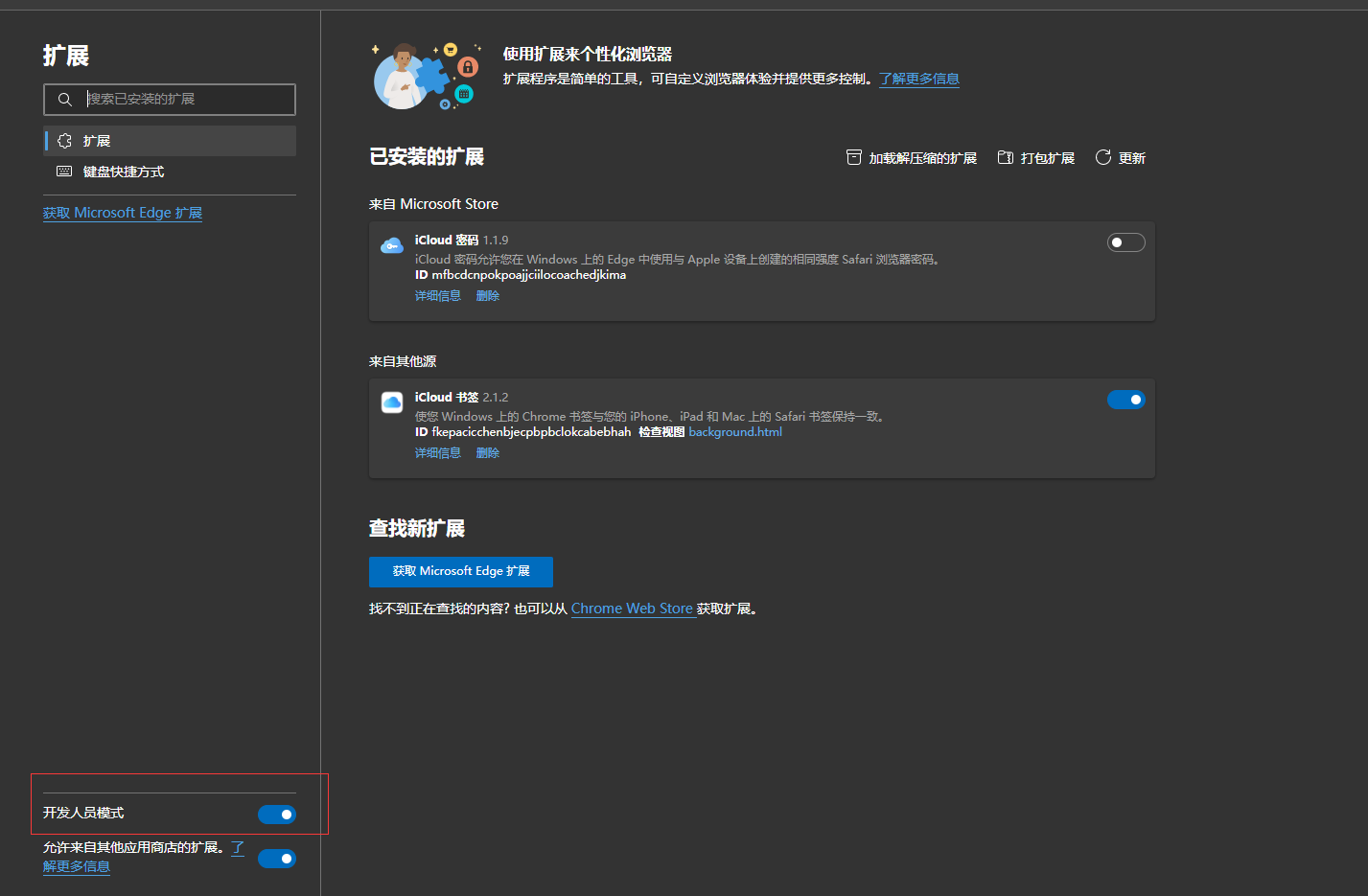Open the 获取 Microsoft Edge 扩展 sidebar link
This screenshot has height=896, width=1368.
pyautogui.click(x=123, y=213)
